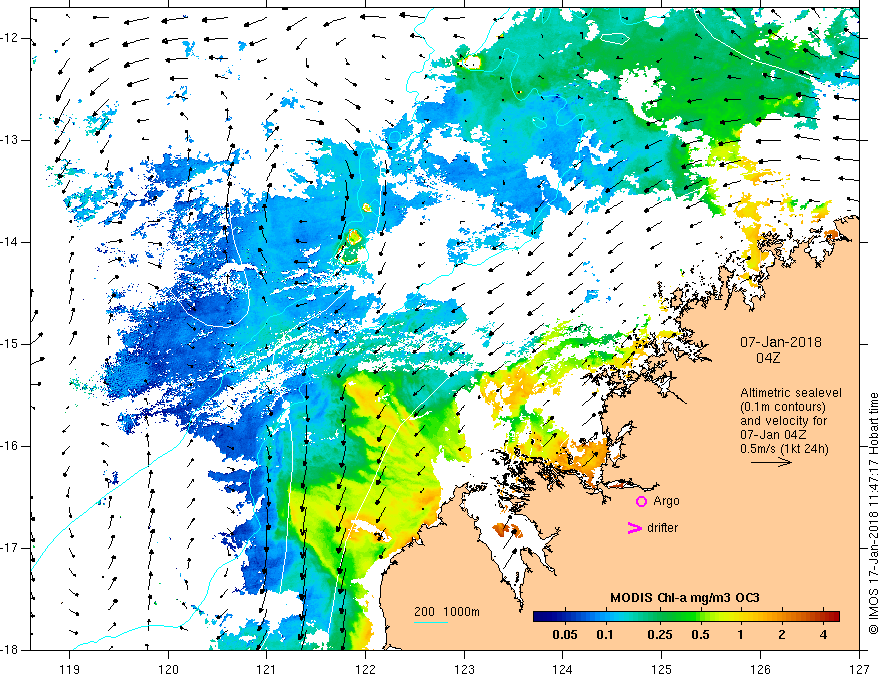This screenshot has width=880, height=680.
Task: Click the 'drifter' legend label
Action: click(662, 528)
